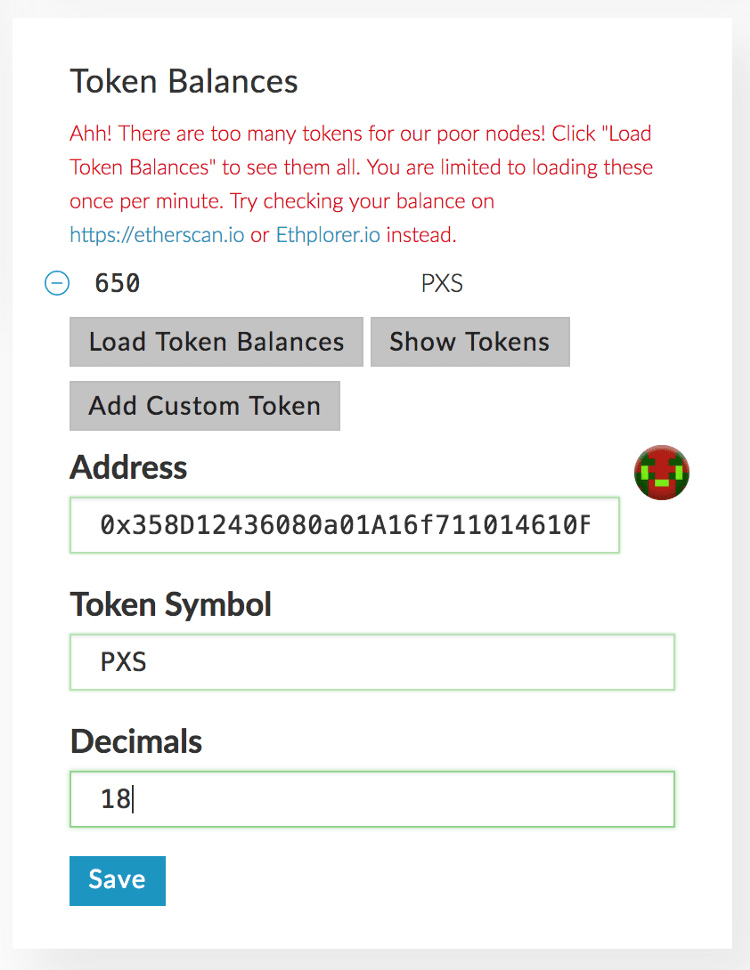Save the custom token
Screen dimensions: 750x970
pos(117,880)
